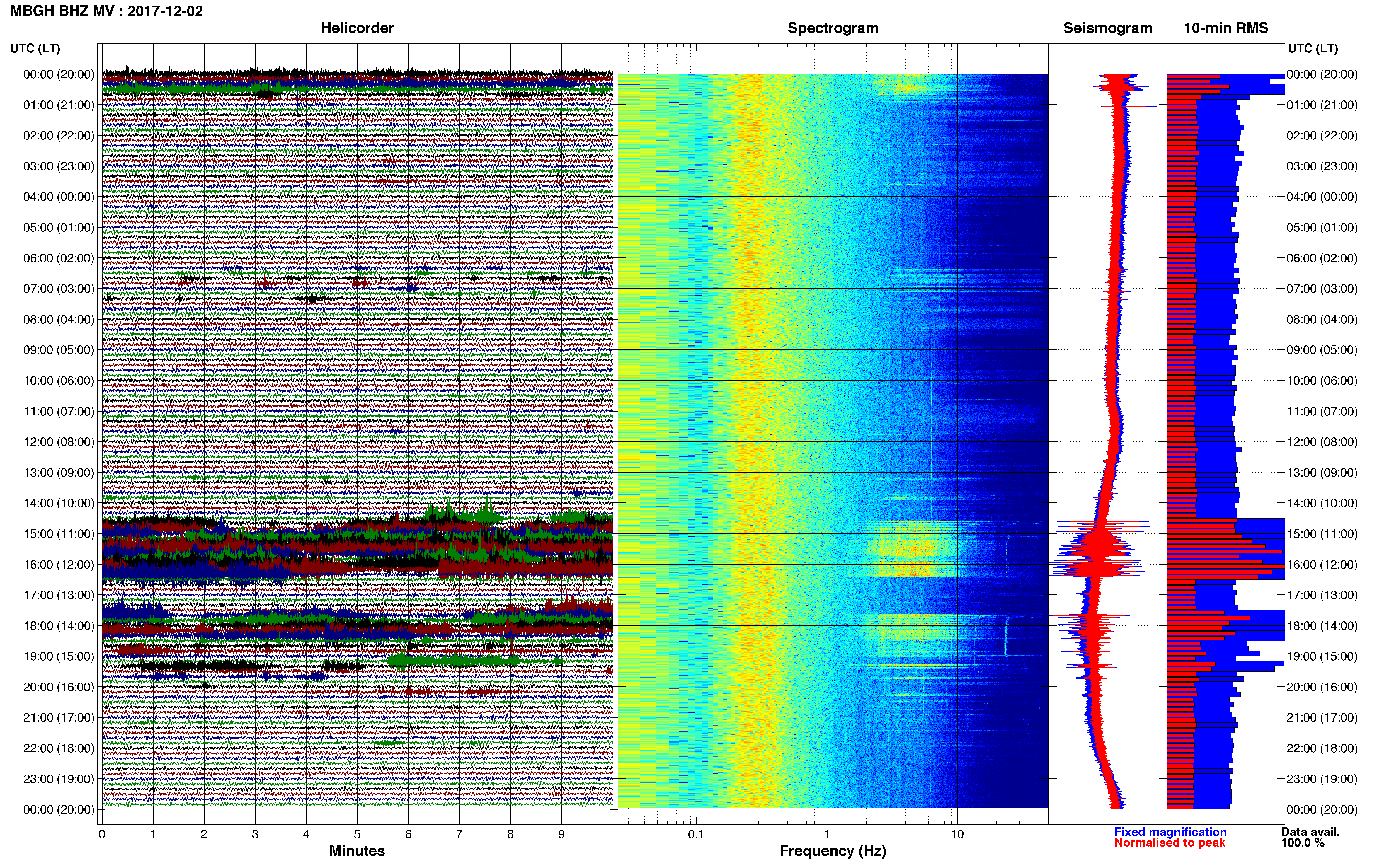Screen dimensions: 1389x868
Task: Click the 'Data avail.' label
Action: [x=1310, y=832]
